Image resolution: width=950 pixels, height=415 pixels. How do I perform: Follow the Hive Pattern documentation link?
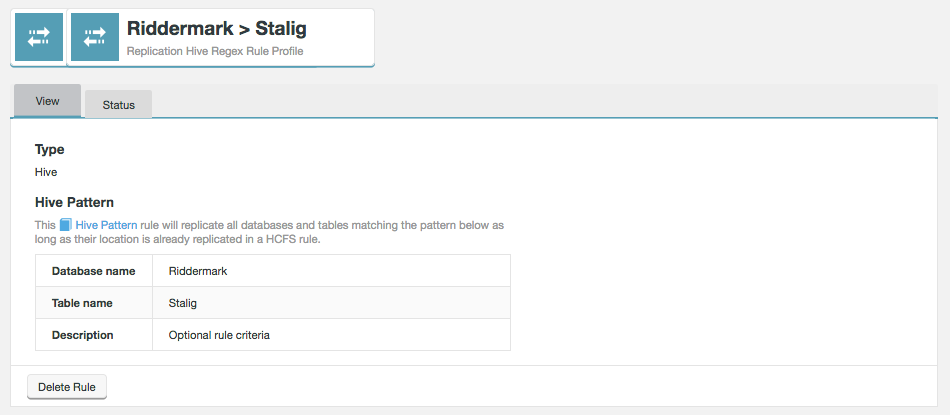(106, 225)
